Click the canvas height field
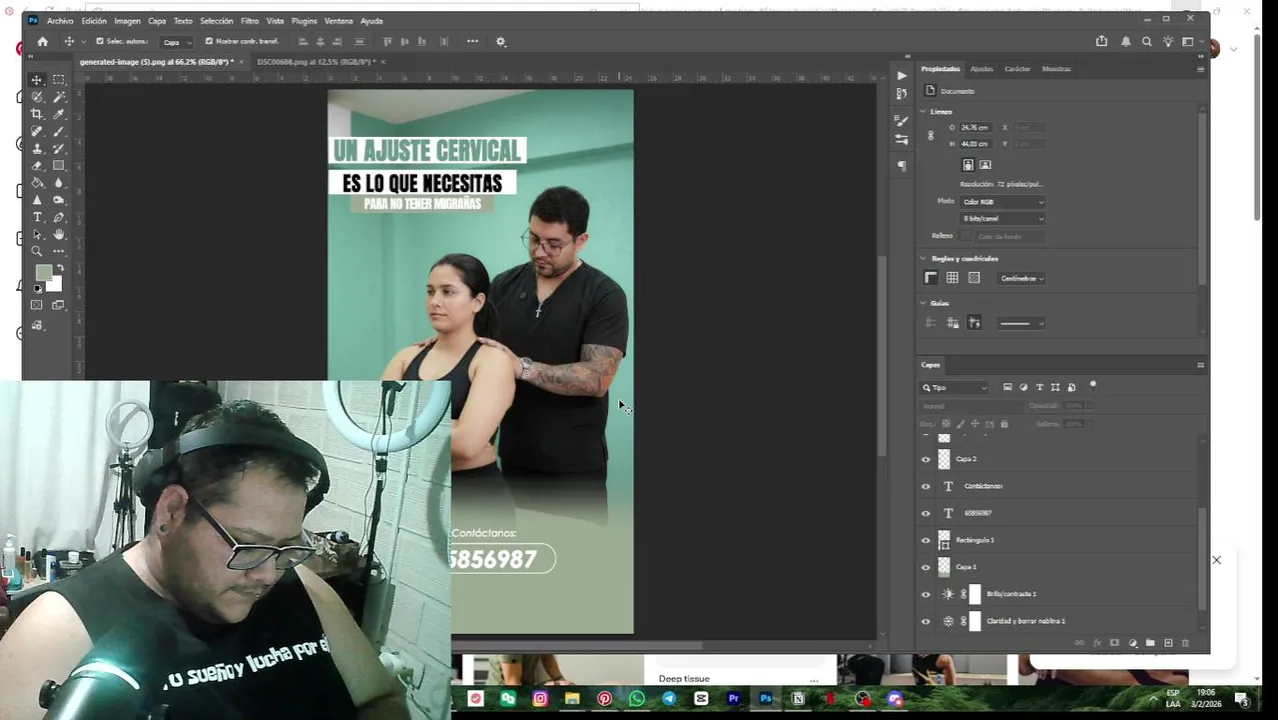The height and width of the screenshot is (720, 1278). point(975,144)
